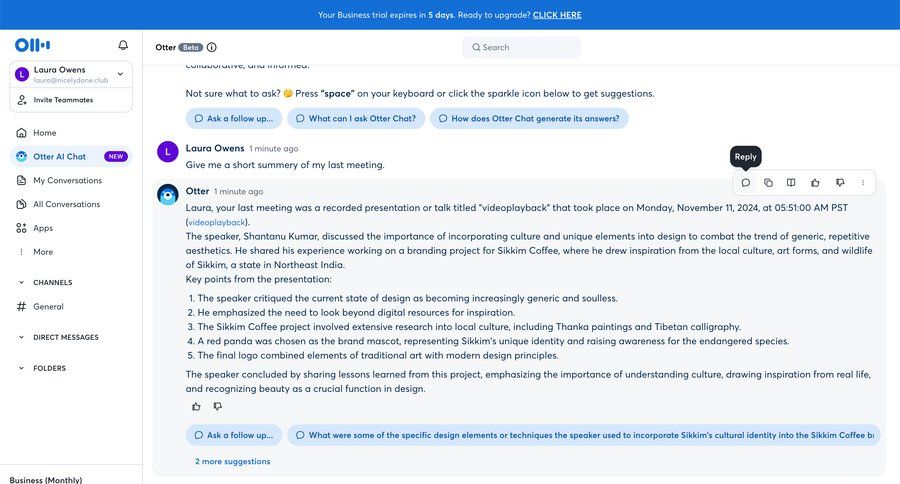Click the NEW badge on Otter AI Chat
This screenshot has height=484, width=900.
coord(115,156)
